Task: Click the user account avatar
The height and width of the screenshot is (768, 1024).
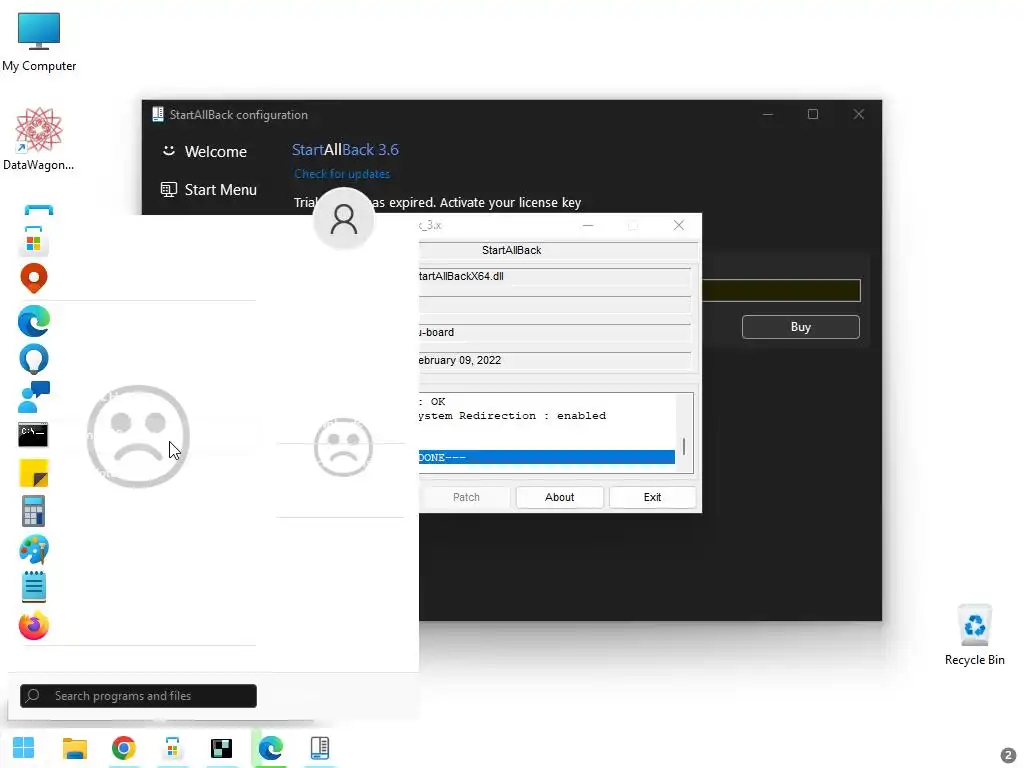Action: click(x=344, y=219)
